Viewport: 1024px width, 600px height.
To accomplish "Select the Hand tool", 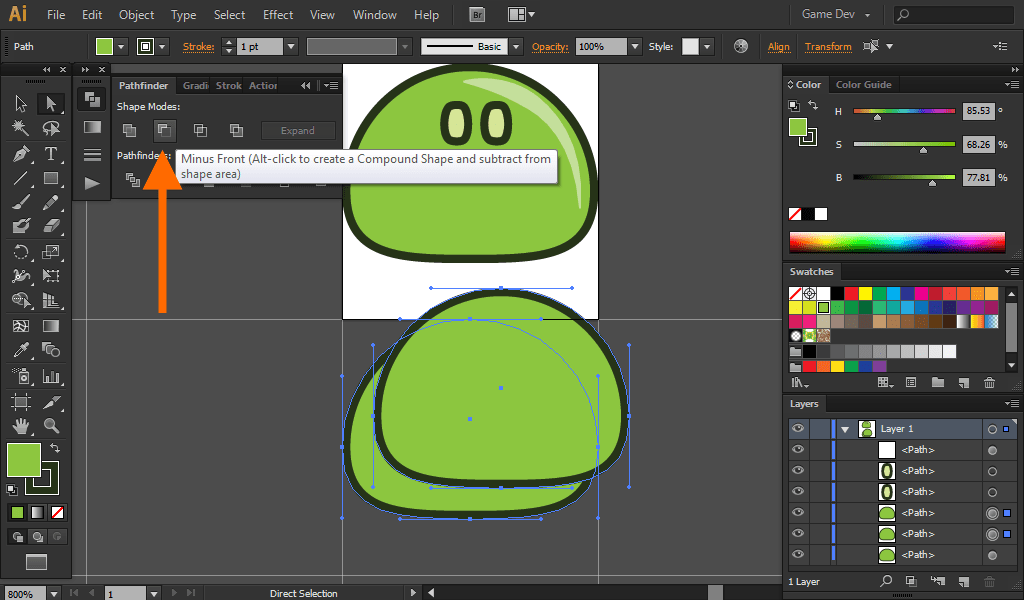I will [21, 425].
